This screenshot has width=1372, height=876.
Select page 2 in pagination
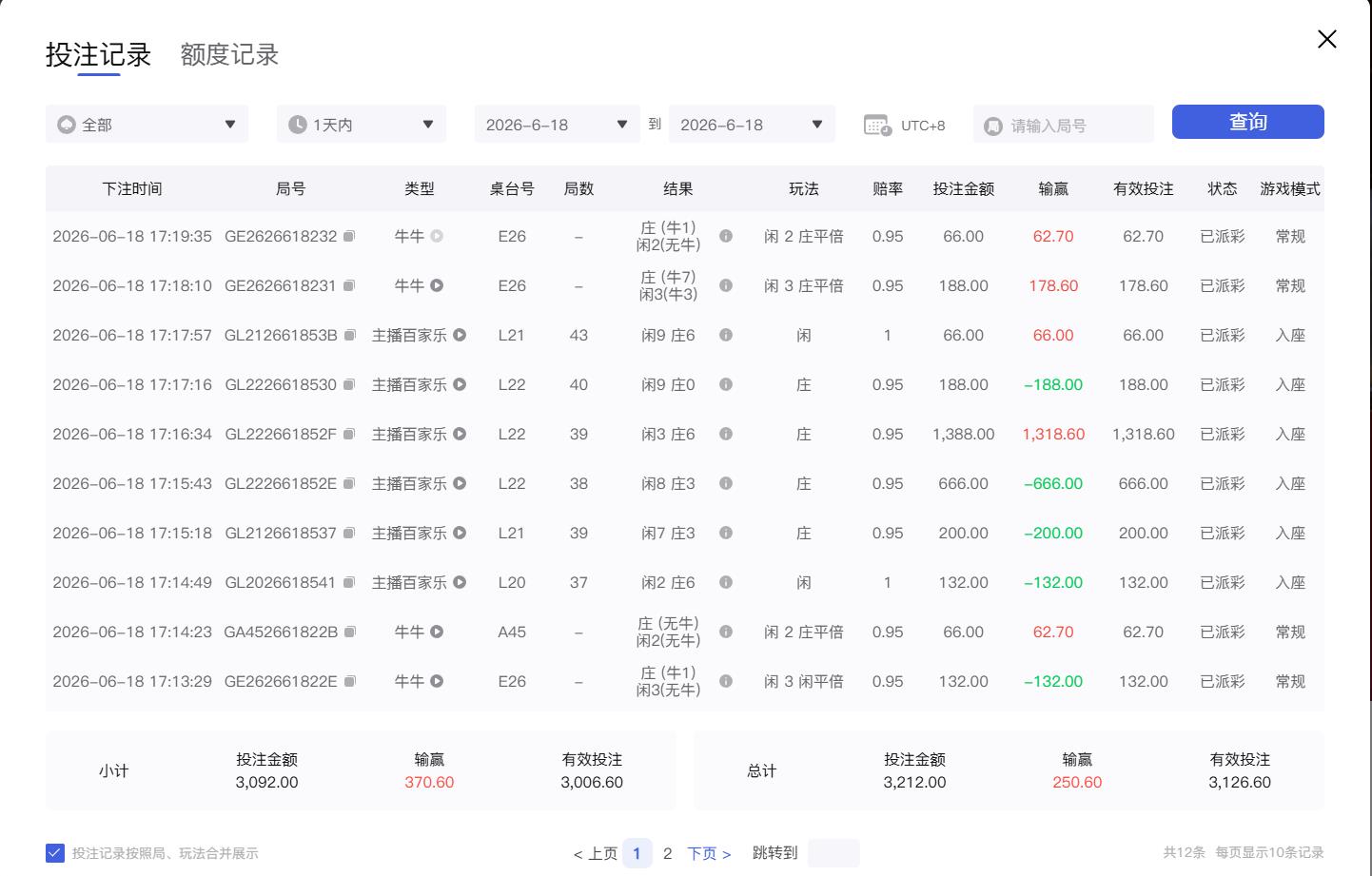pyautogui.click(x=667, y=853)
